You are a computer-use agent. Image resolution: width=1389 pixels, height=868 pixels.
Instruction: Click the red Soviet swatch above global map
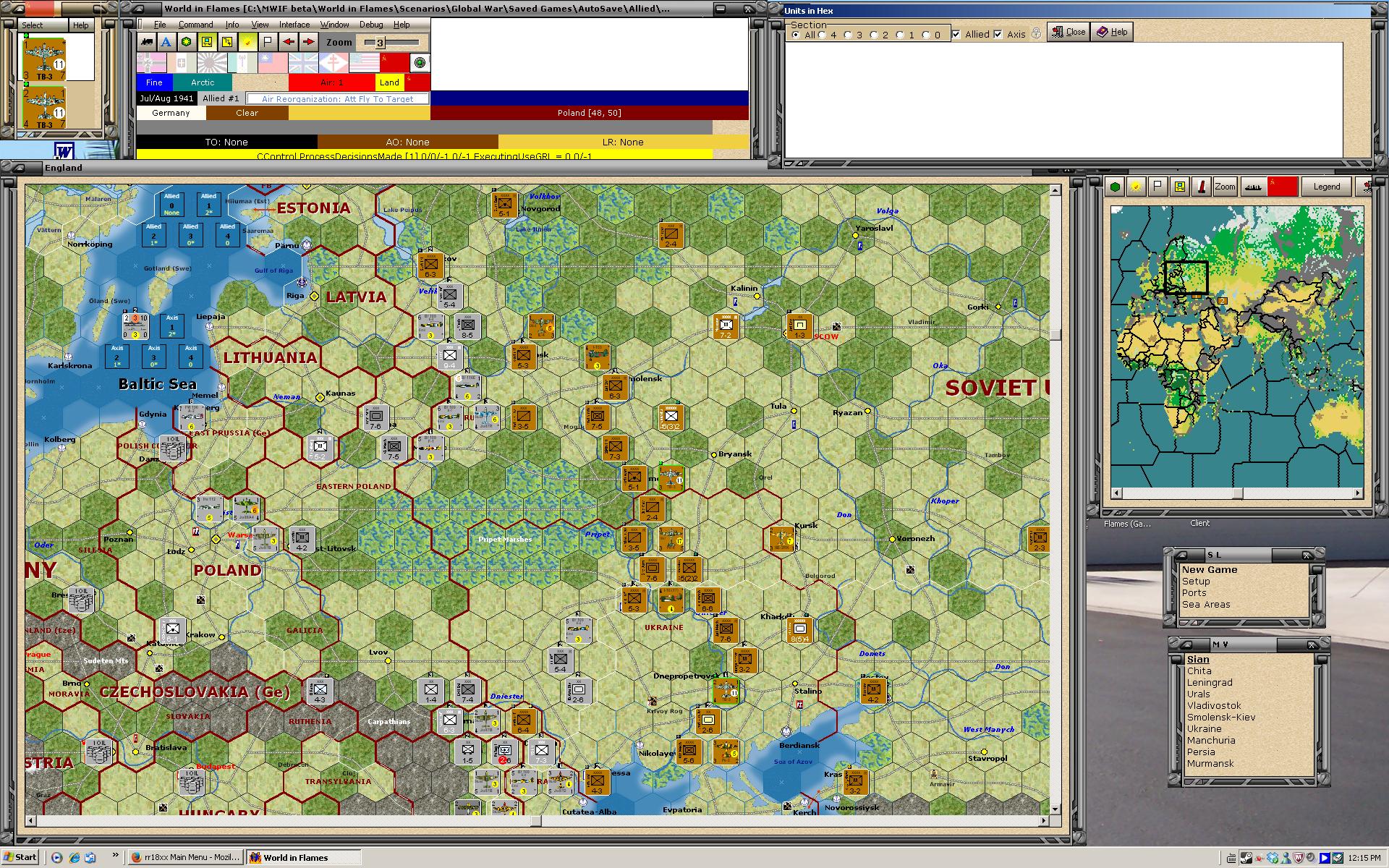click(1283, 187)
